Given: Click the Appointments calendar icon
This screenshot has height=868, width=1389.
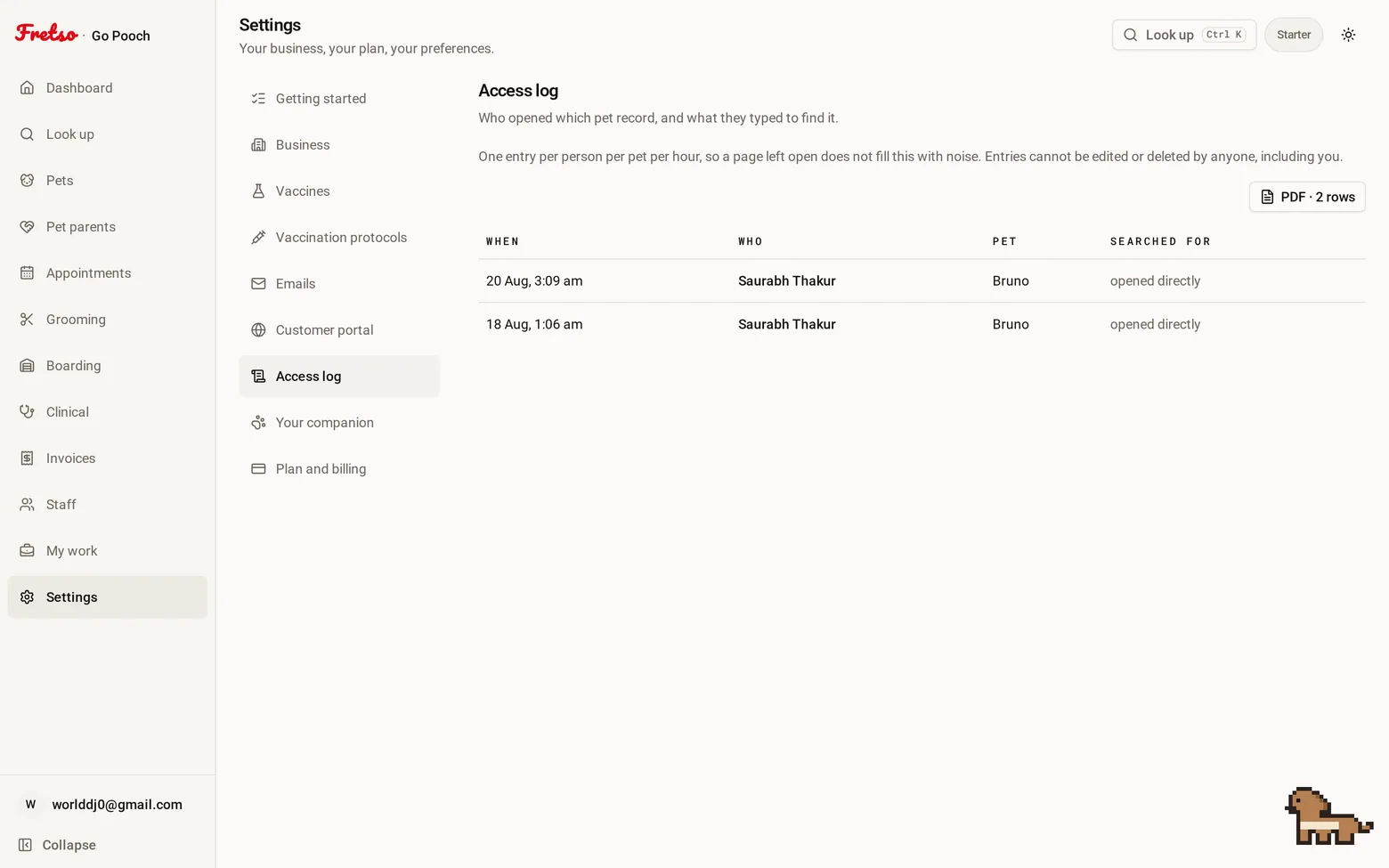Looking at the screenshot, I should click(27, 273).
